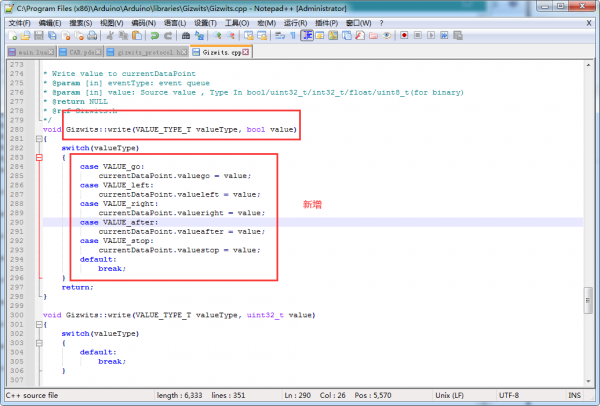Screen dimensions: 600x406
Task: Click the Save All toolbar icon
Action: (52, 36)
